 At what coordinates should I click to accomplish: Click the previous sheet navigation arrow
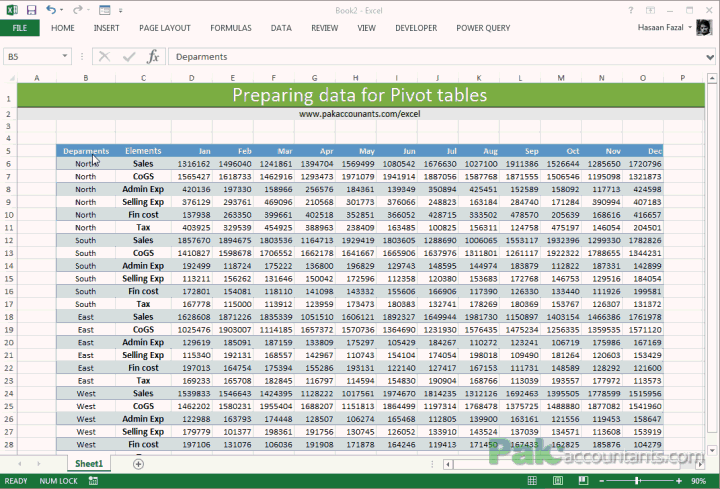click(20, 464)
